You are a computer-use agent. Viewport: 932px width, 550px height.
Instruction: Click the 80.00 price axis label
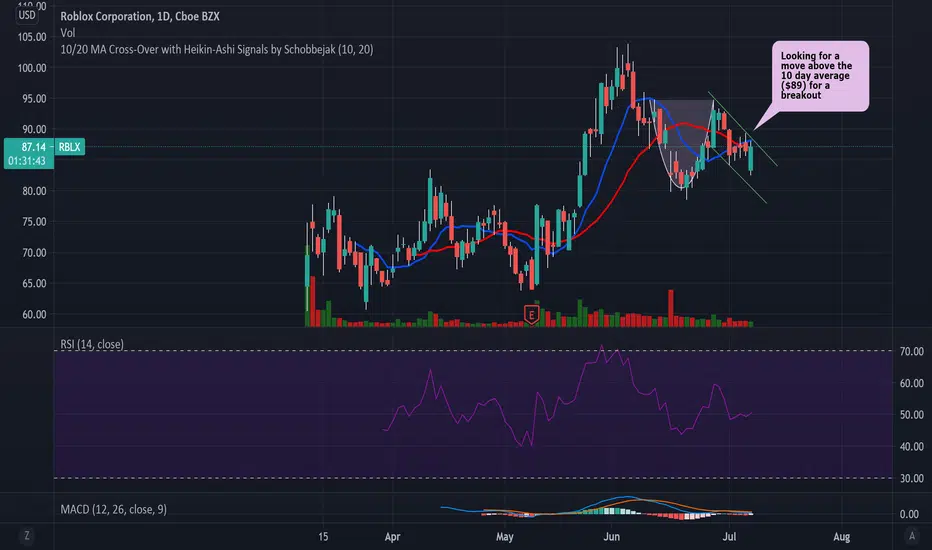(34, 191)
